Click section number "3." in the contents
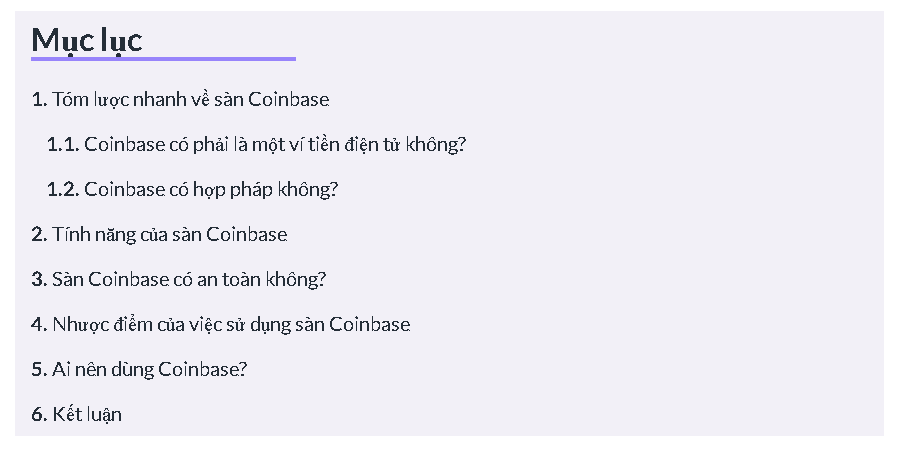 (x=39, y=280)
